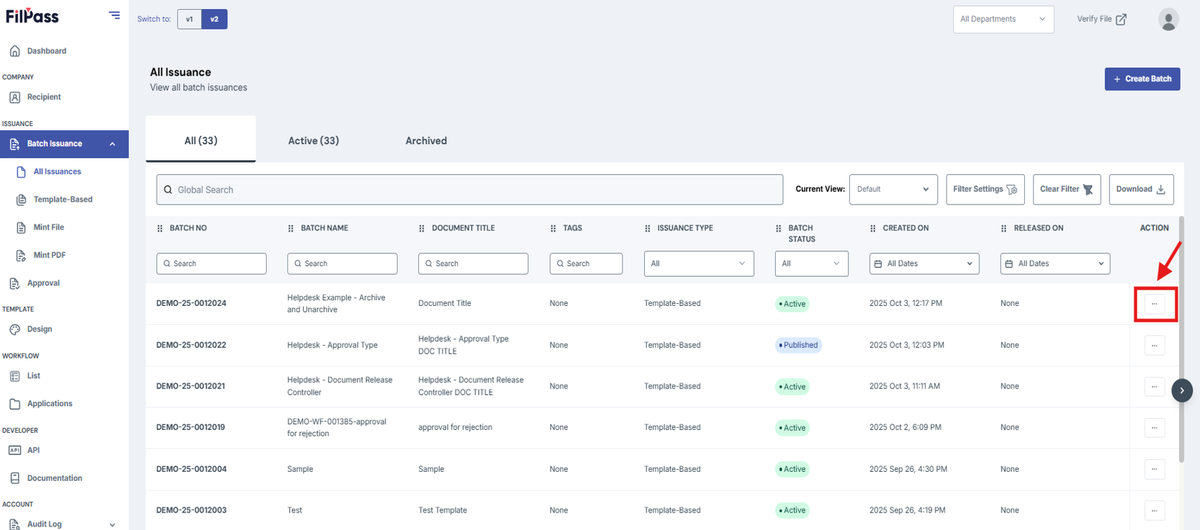1200x530 pixels.
Task: Open actions menu for DEMO-25-0012024
Action: click(1154, 303)
